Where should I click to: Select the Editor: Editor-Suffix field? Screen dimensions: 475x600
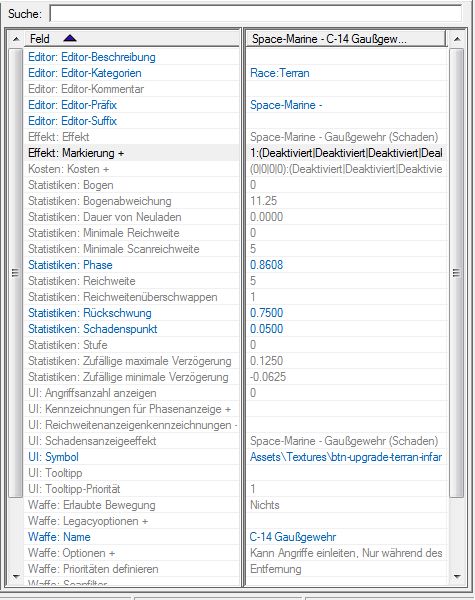132,121
